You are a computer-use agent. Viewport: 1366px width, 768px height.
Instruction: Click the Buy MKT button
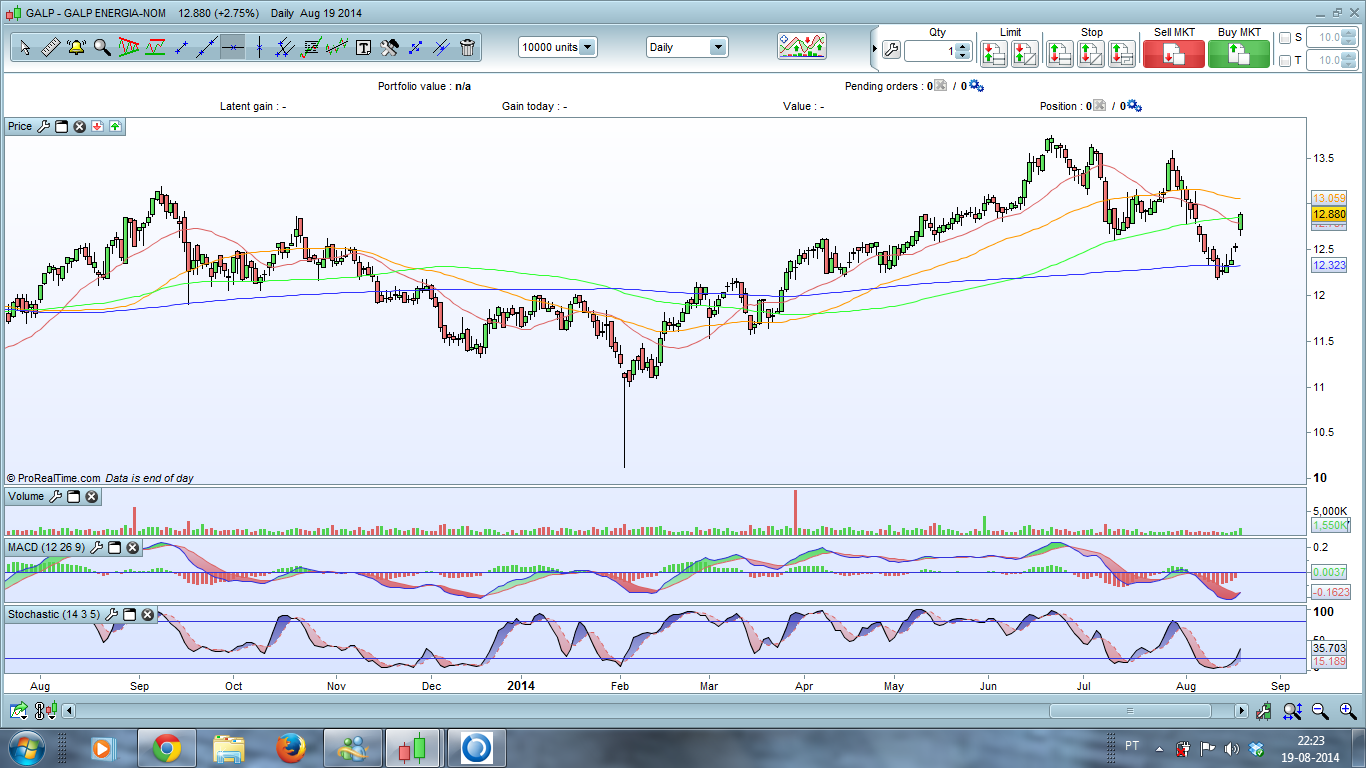(x=1238, y=53)
